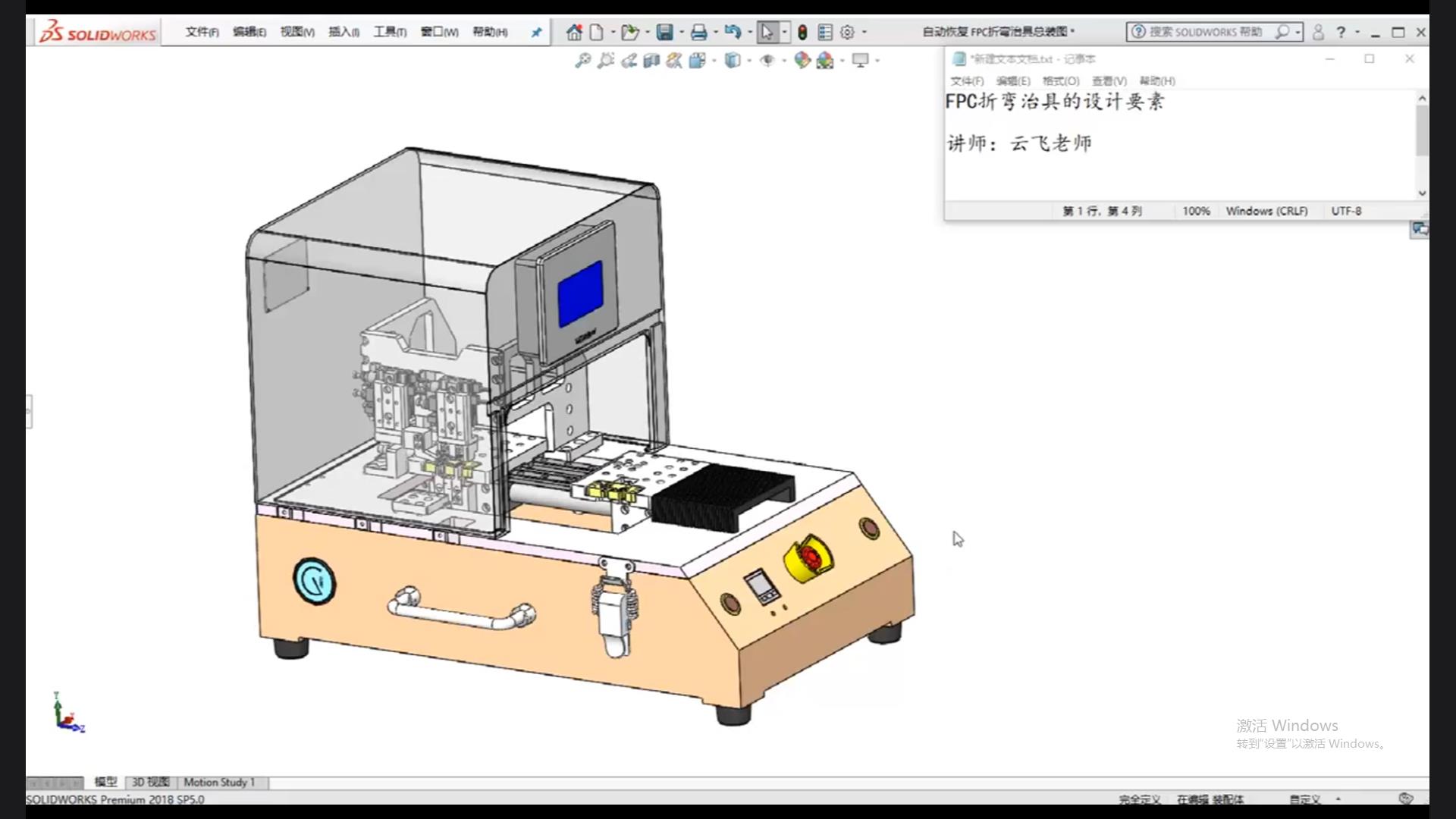Click the Print icon
Image resolution: width=1456 pixels, height=819 pixels.
[698, 32]
